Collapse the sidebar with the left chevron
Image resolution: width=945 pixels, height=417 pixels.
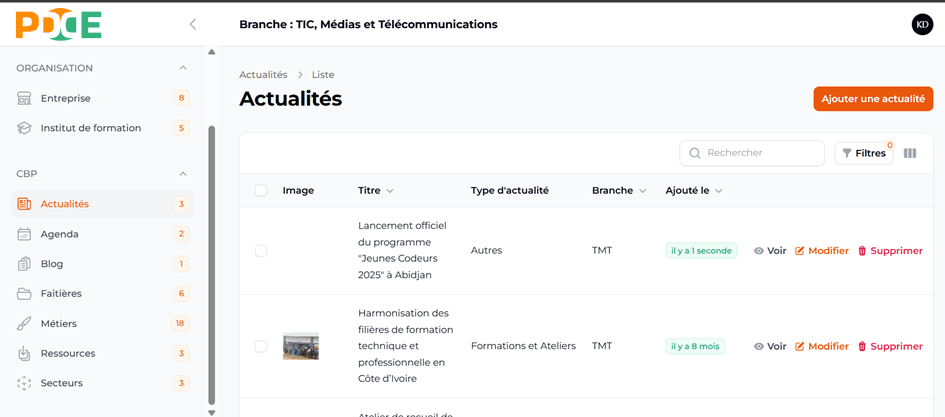click(193, 24)
